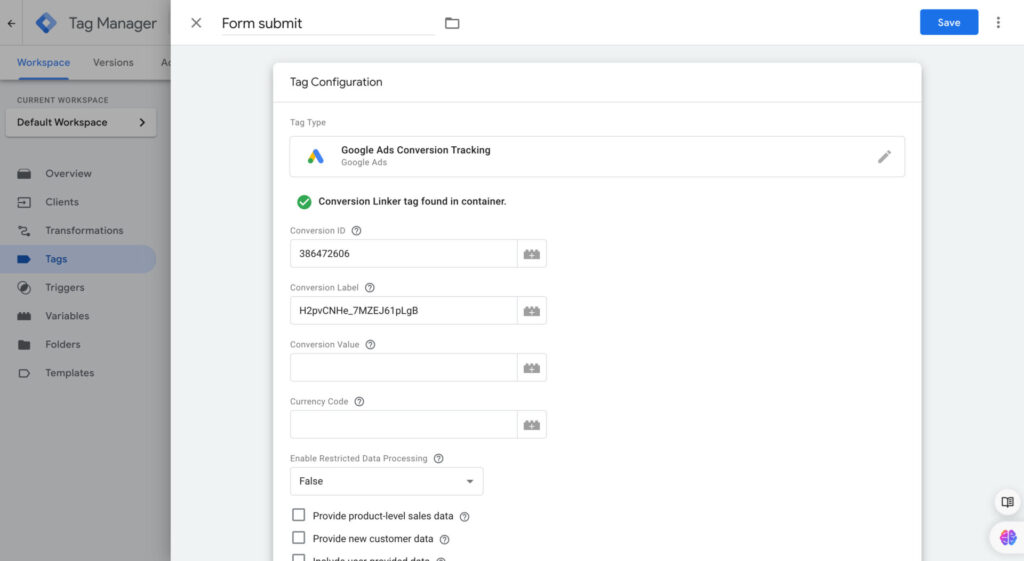The width and height of the screenshot is (1024, 561).
Task: Click the blue Save button
Action: point(948,22)
